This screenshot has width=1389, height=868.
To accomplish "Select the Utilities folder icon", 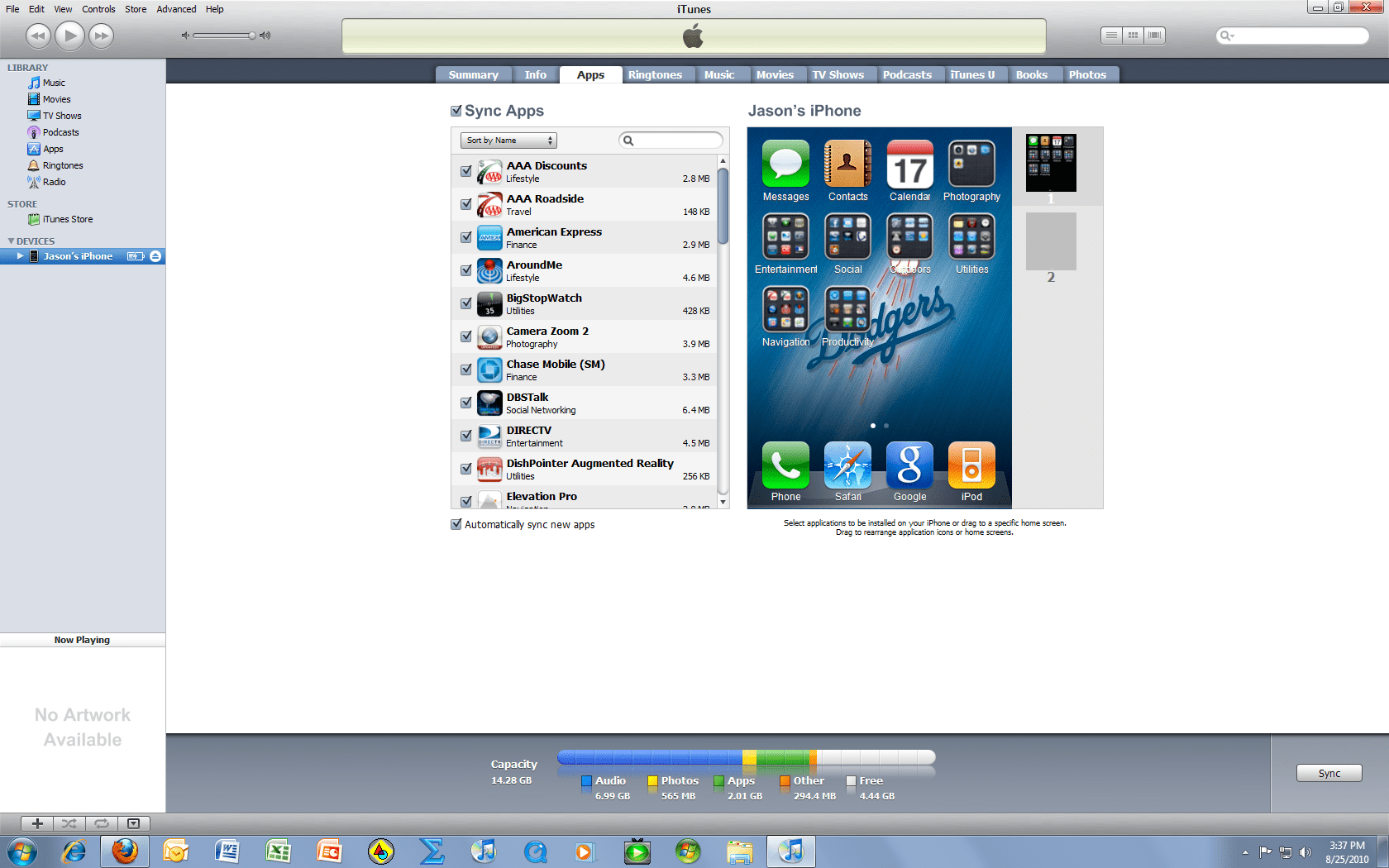I will point(971,236).
